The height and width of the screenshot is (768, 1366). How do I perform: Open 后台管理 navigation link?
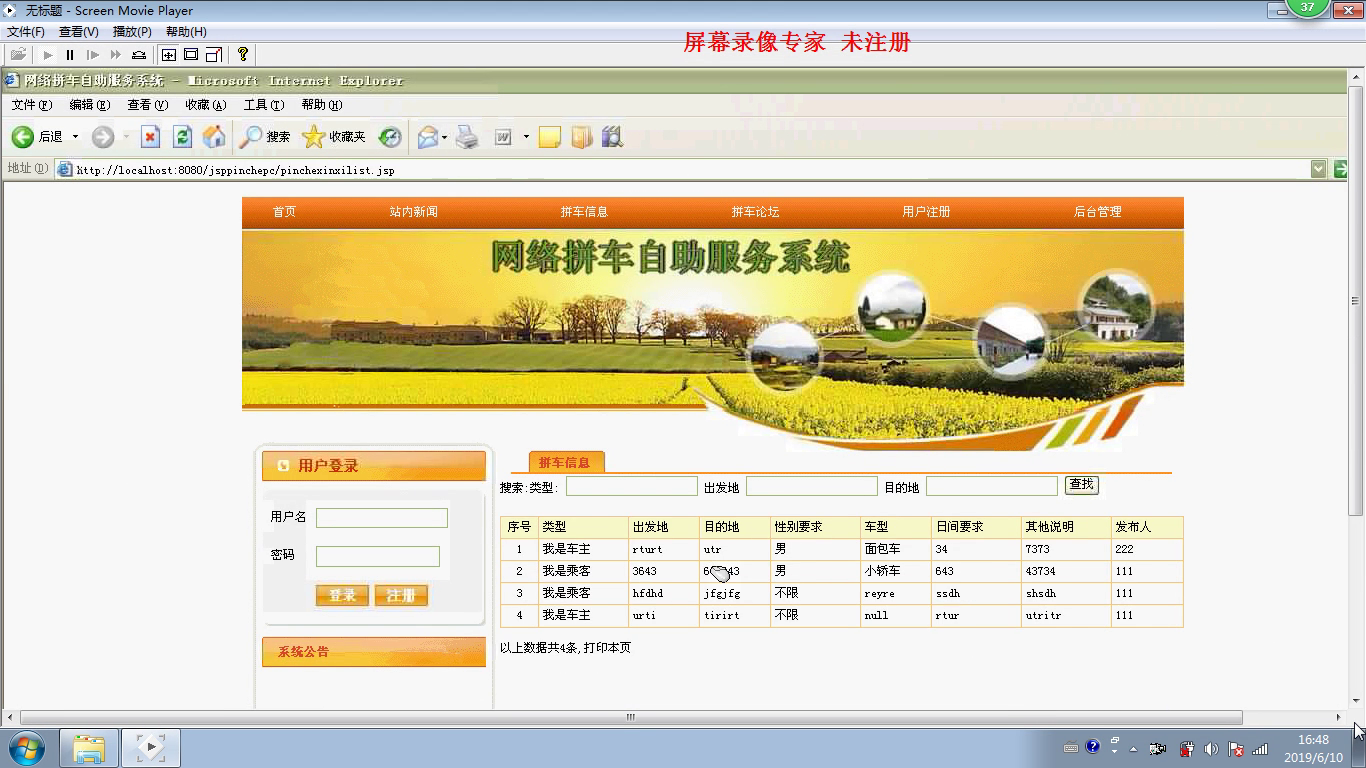coord(1097,212)
